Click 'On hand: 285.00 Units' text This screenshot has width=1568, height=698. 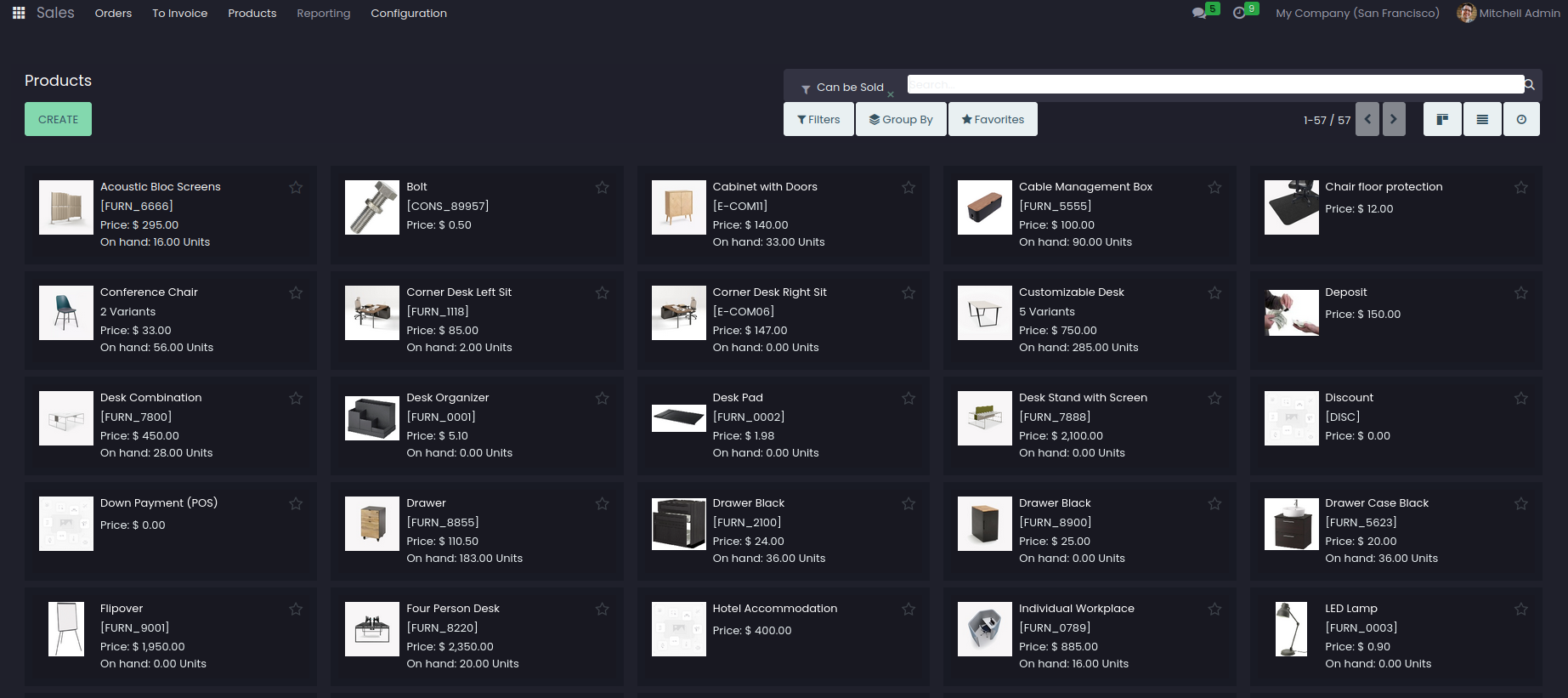click(x=1078, y=348)
